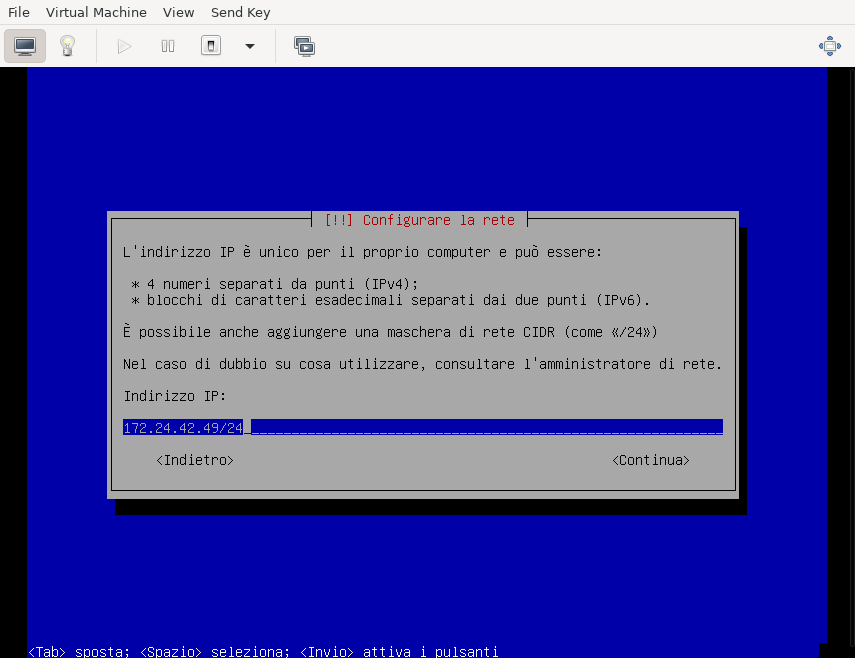Screen dimensions: 855x658
Task: Open the Virtual Machine menu
Action: tap(96, 12)
